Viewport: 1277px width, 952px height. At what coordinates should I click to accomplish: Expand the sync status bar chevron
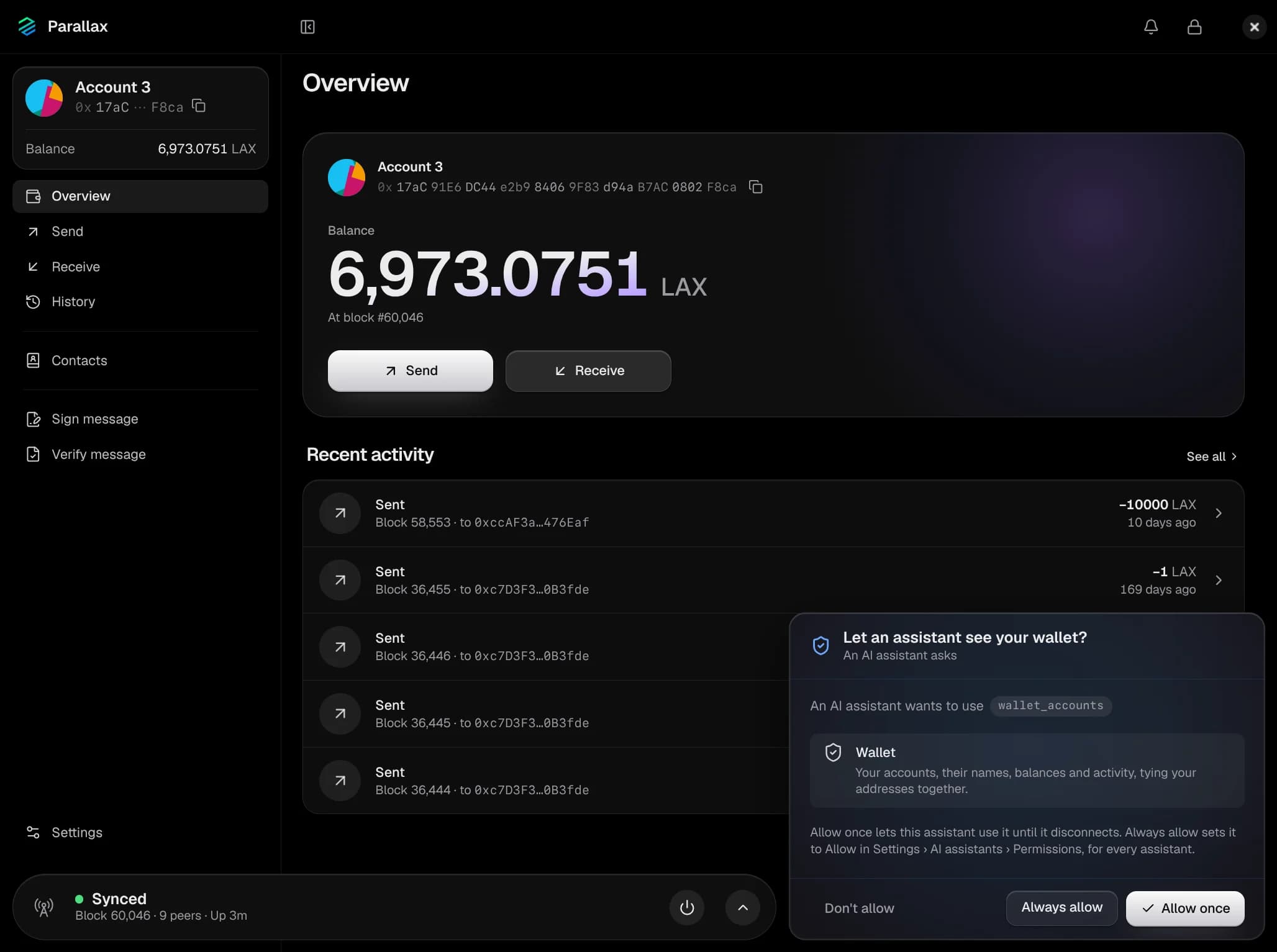743,908
